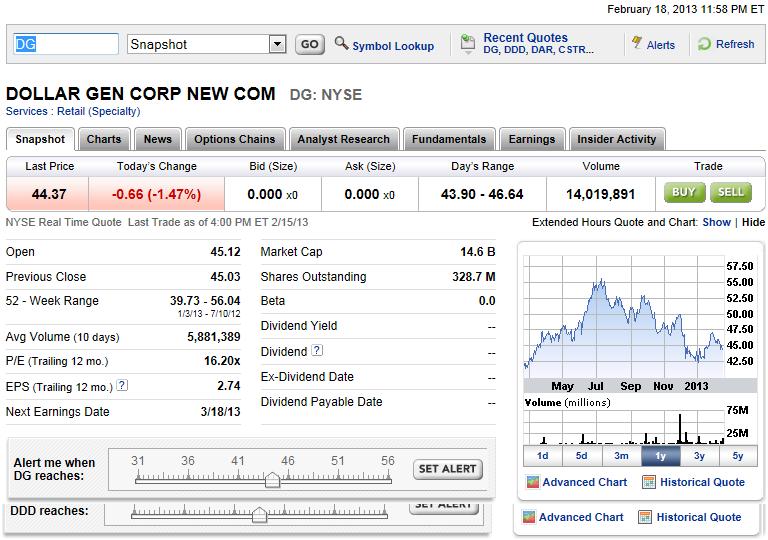Click the Alerts pencil icon
This screenshot has width=768, height=540.
[636, 44]
